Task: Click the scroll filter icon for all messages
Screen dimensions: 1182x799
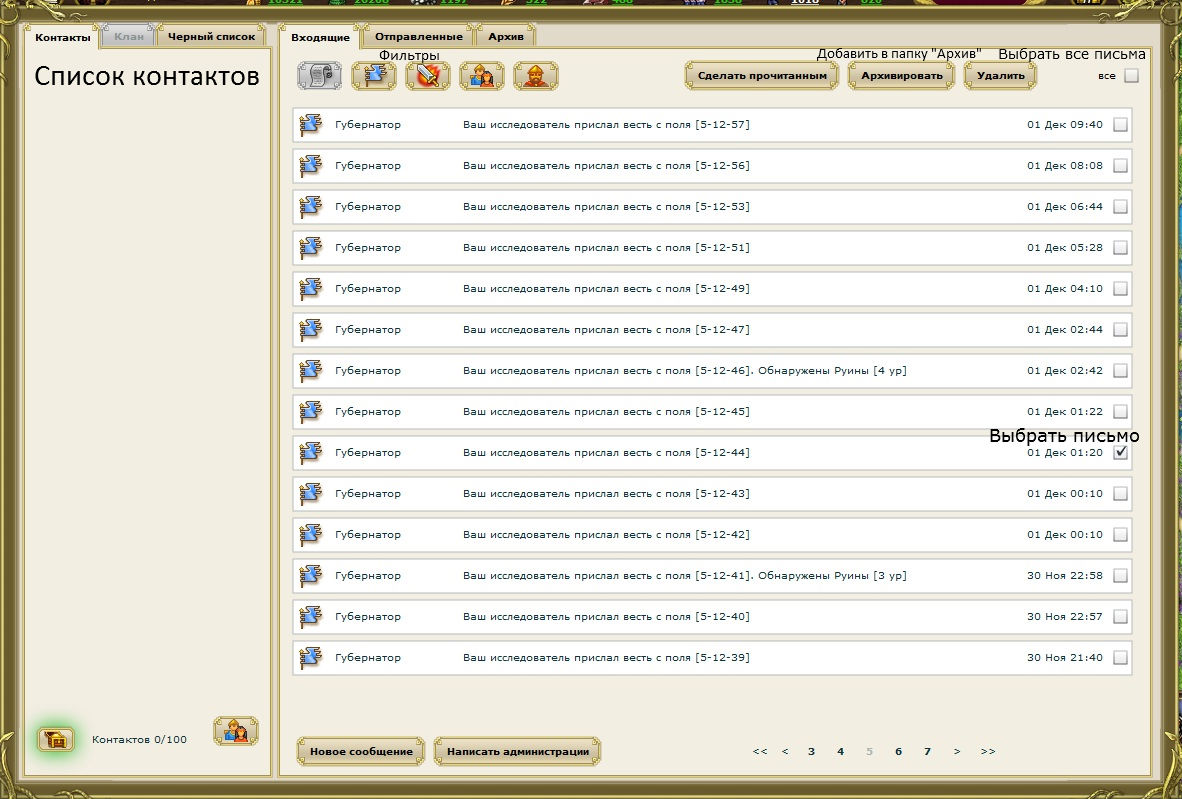Action: coord(319,76)
